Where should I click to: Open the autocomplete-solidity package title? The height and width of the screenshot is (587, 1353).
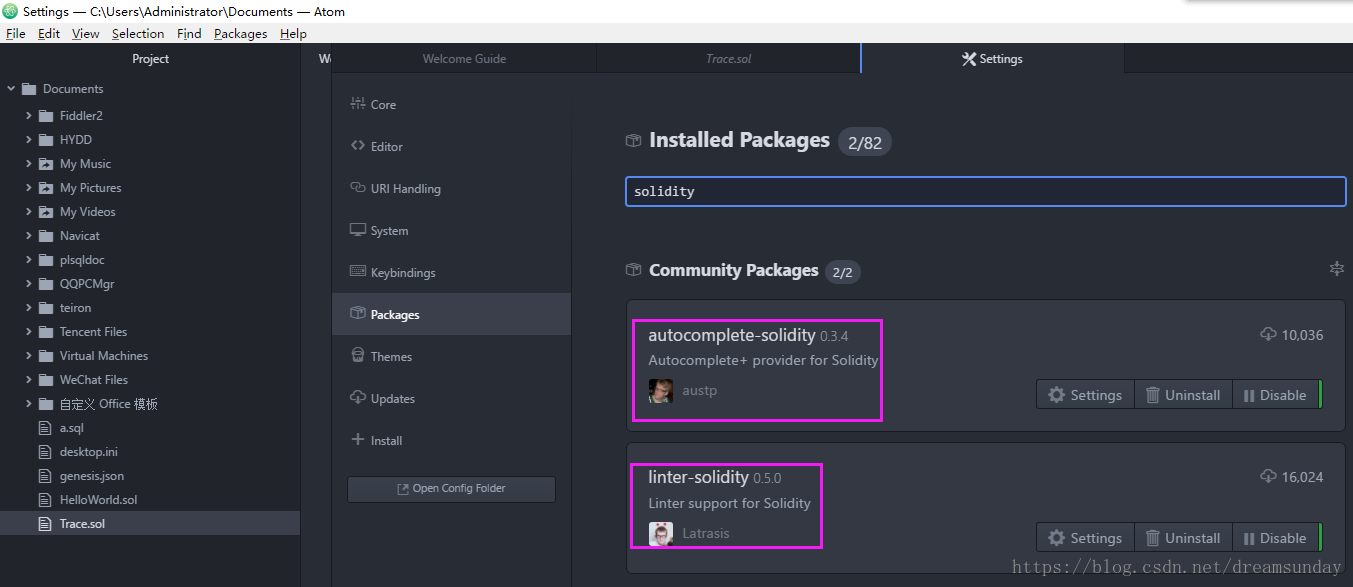click(732, 335)
